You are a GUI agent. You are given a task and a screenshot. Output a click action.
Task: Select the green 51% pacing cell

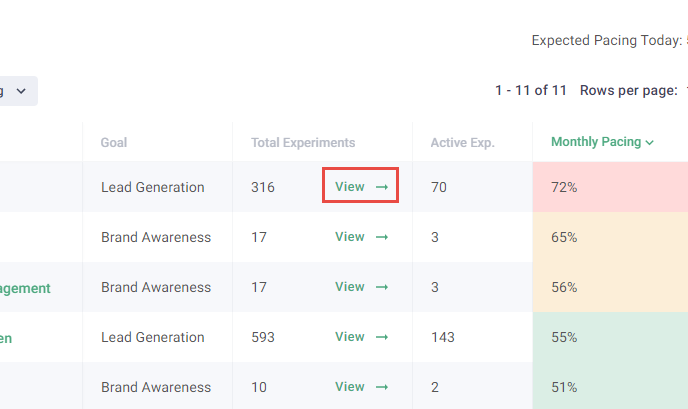610,387
